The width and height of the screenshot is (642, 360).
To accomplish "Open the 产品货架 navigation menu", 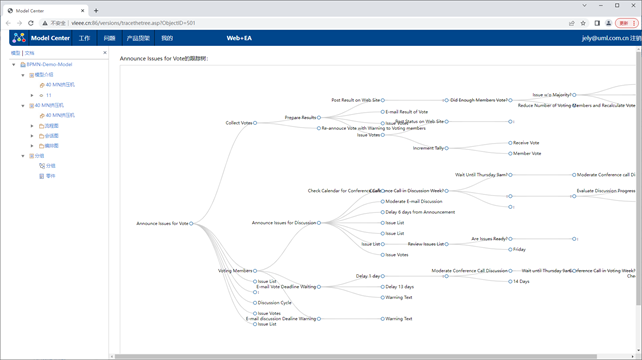I will [138, 38].
